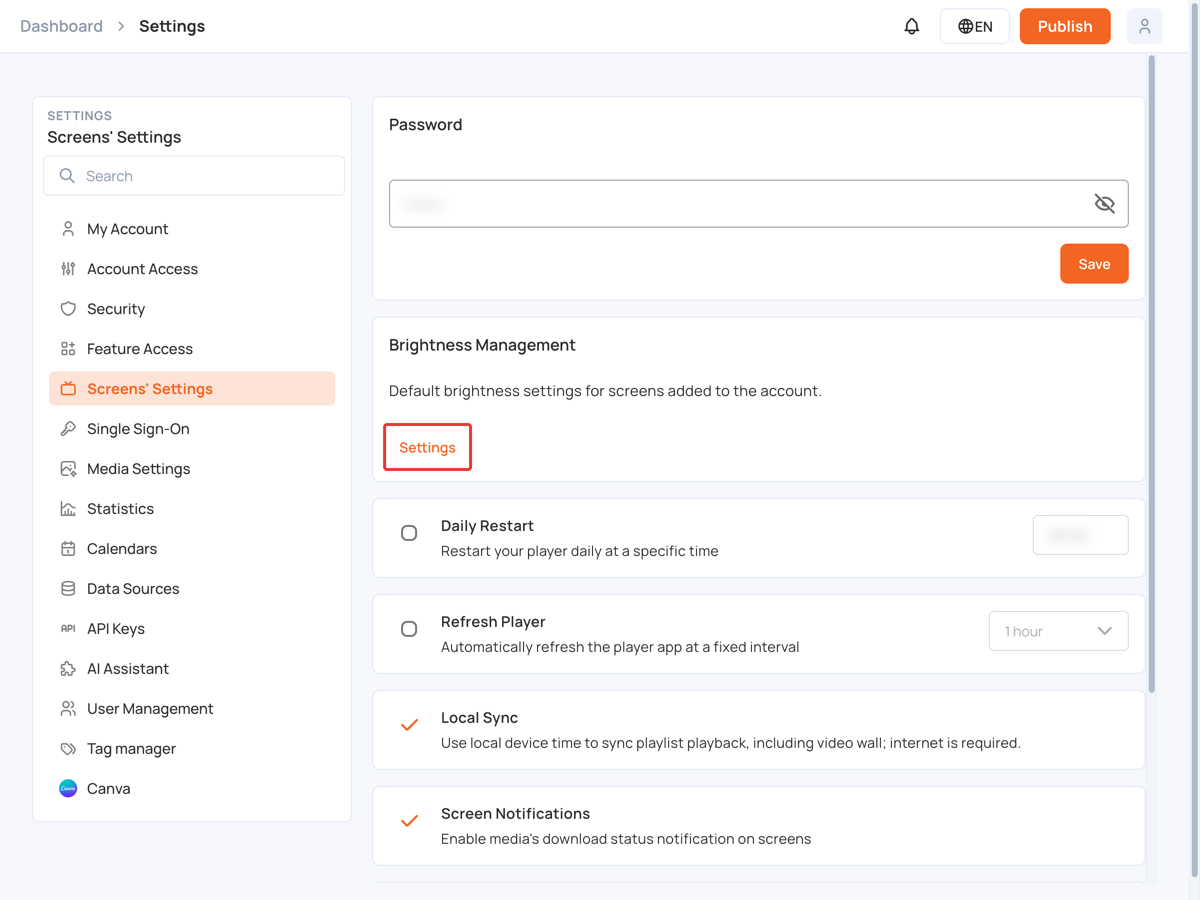The height and width of the screenshot is (900, 1200).
Task: Click the 'Brightness Management' heading
Action: 482,345
